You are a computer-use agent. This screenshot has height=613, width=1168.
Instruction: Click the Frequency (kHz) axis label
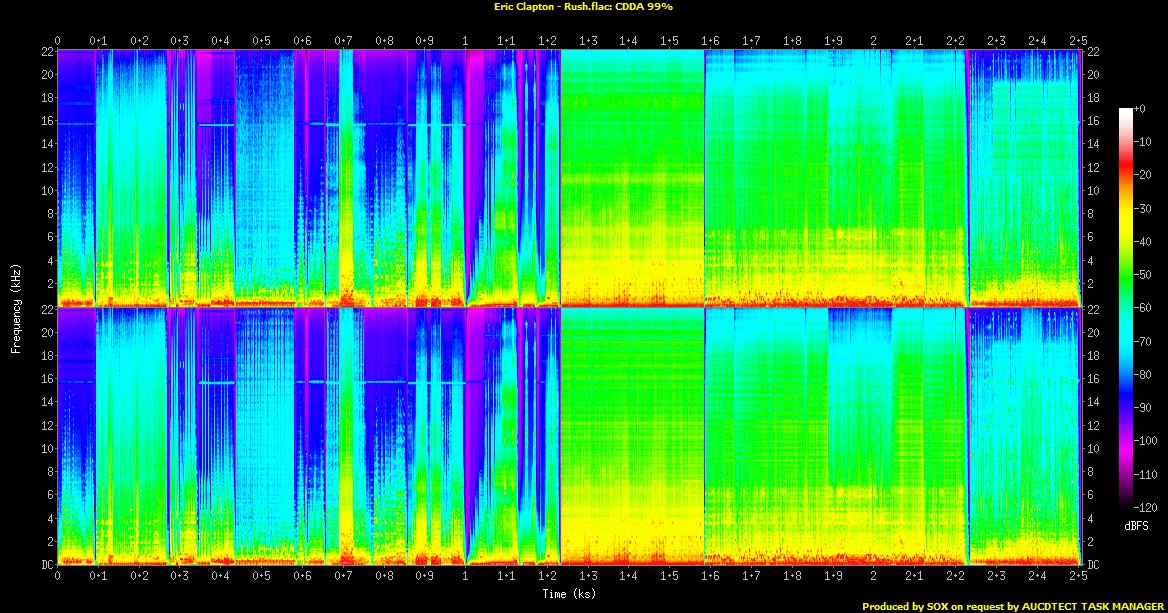coord(16,307)
